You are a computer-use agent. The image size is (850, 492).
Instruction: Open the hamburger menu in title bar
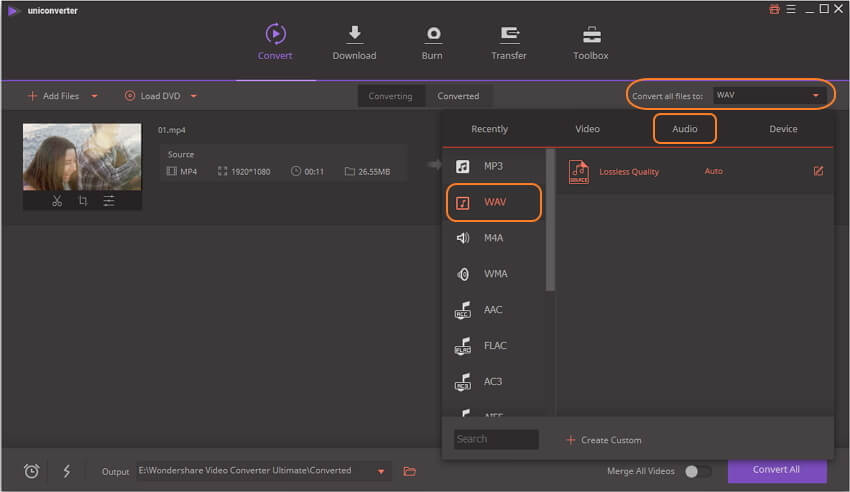point(791,9)
